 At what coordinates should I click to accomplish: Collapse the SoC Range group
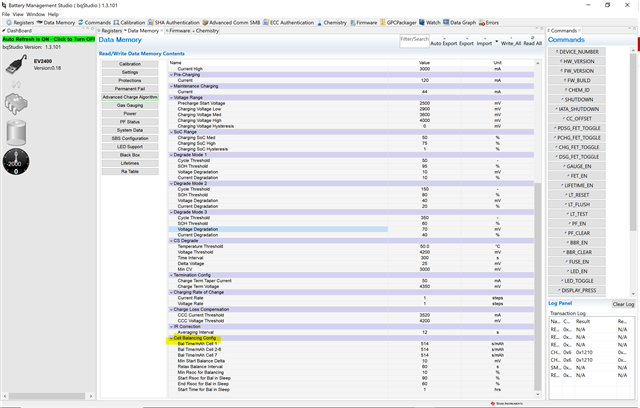click(x=171, y=132)
